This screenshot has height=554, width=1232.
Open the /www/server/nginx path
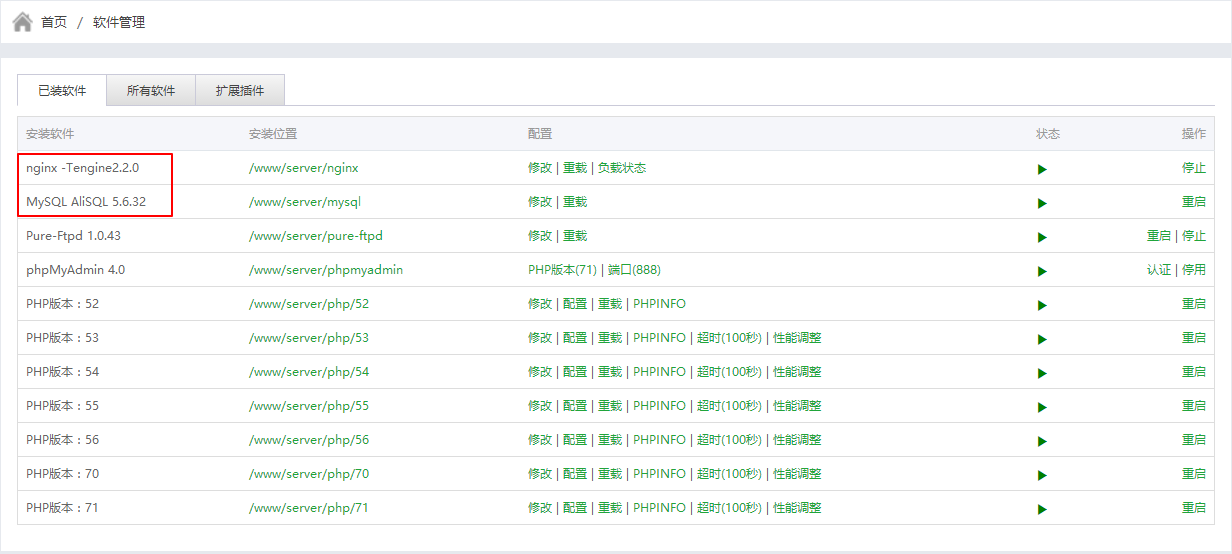point(304,168)
